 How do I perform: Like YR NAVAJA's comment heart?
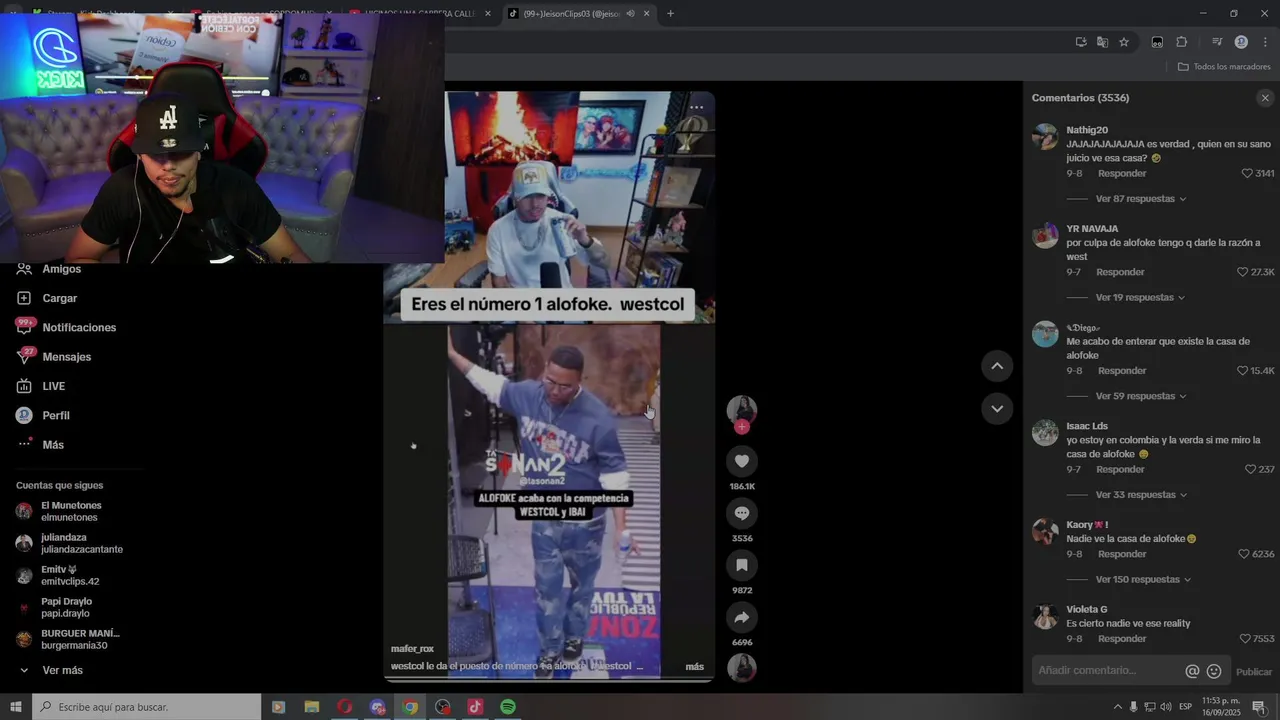click(1243, 272)
